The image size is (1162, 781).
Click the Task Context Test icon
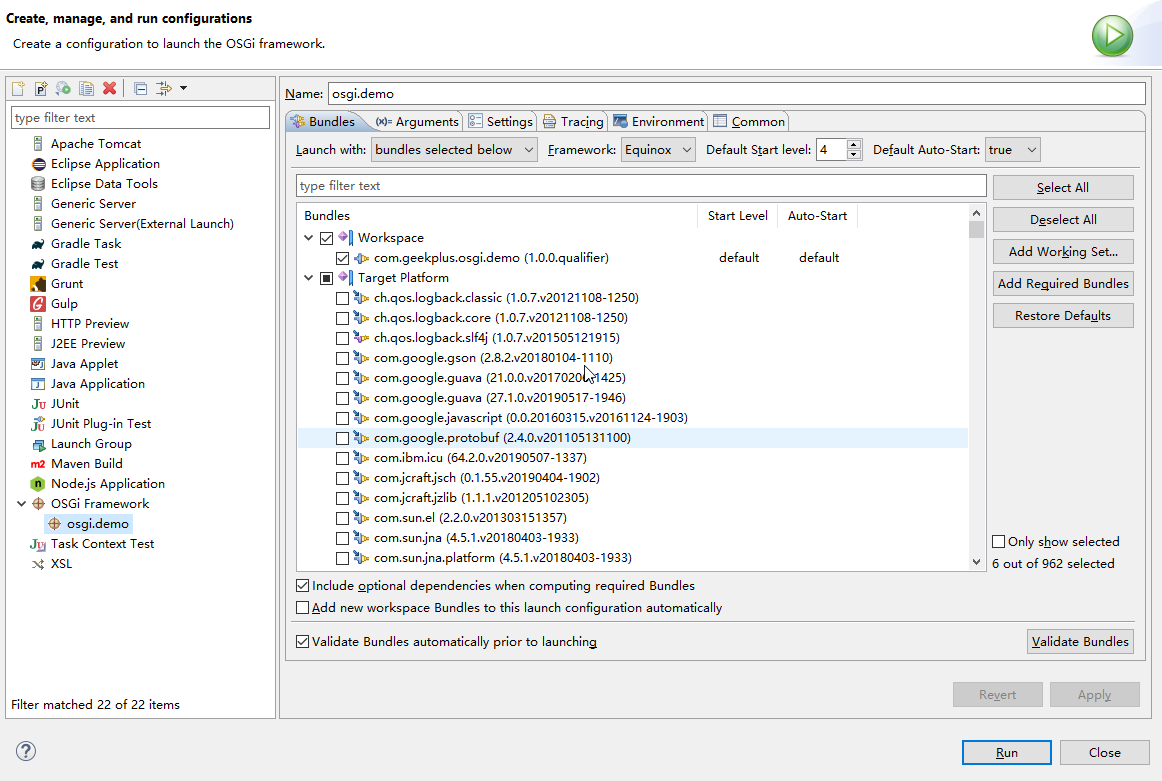[x=38, y=544]
